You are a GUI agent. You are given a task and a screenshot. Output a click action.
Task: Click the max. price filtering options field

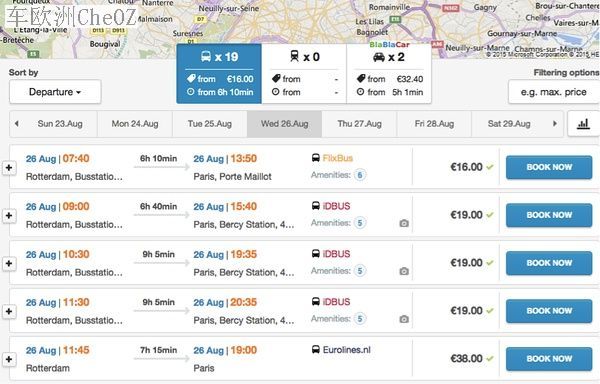(553, 92)
